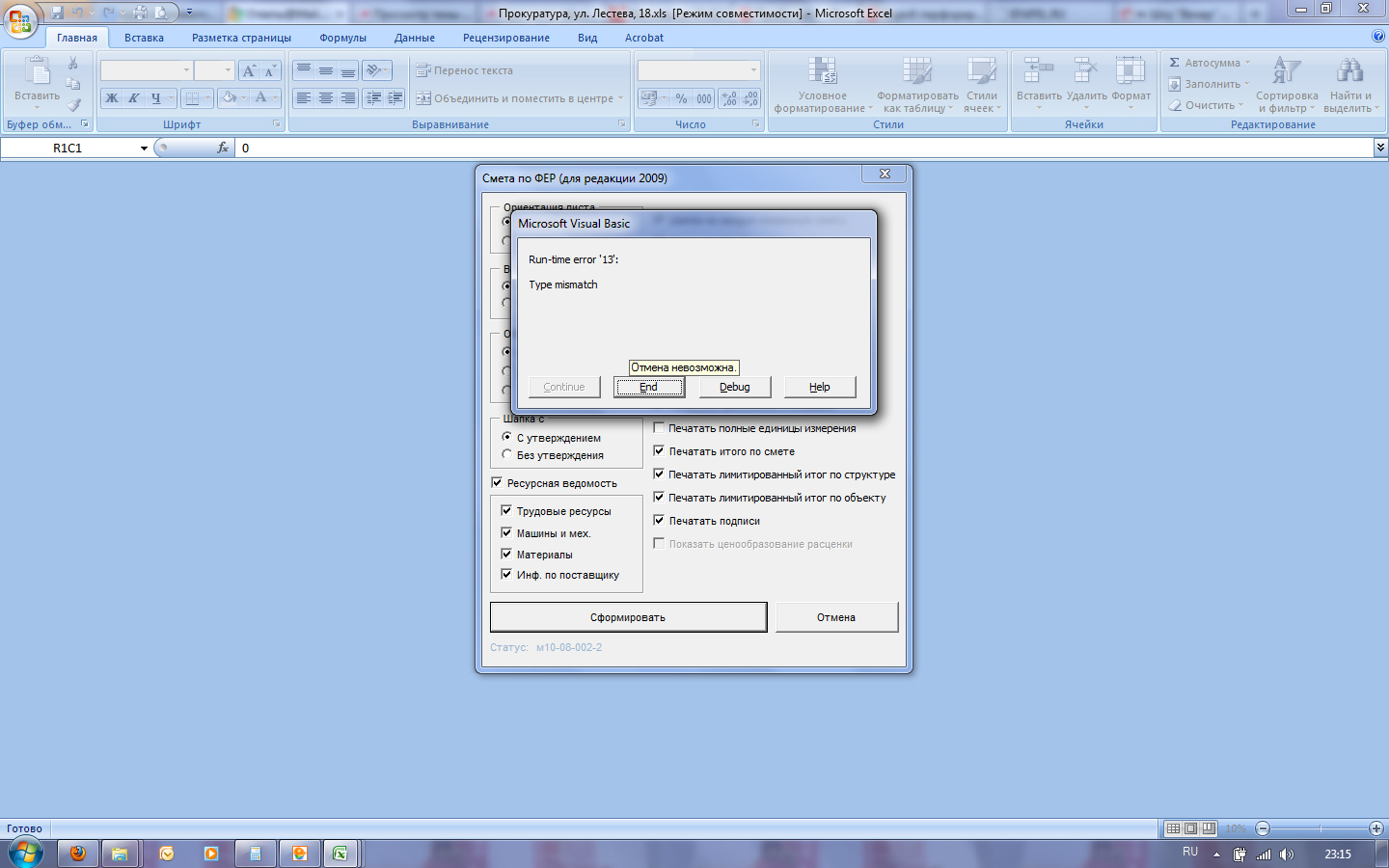Toggle bold (Ж) formatting
The height and width of the screenshot is (868, 1389).
tap(112, 98)
